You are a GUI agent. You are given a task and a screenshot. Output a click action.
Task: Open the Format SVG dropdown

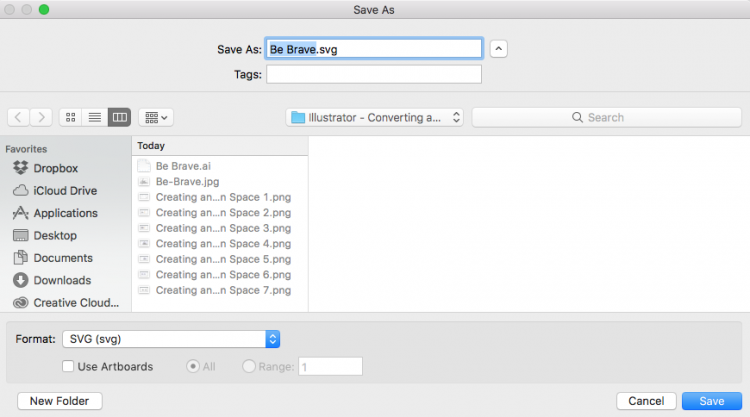click(171, 339)
